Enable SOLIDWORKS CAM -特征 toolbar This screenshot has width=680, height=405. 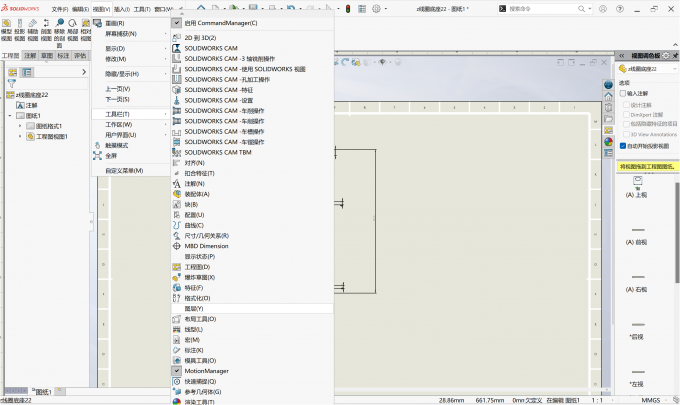pyautogui.click(x=252, y=90)
